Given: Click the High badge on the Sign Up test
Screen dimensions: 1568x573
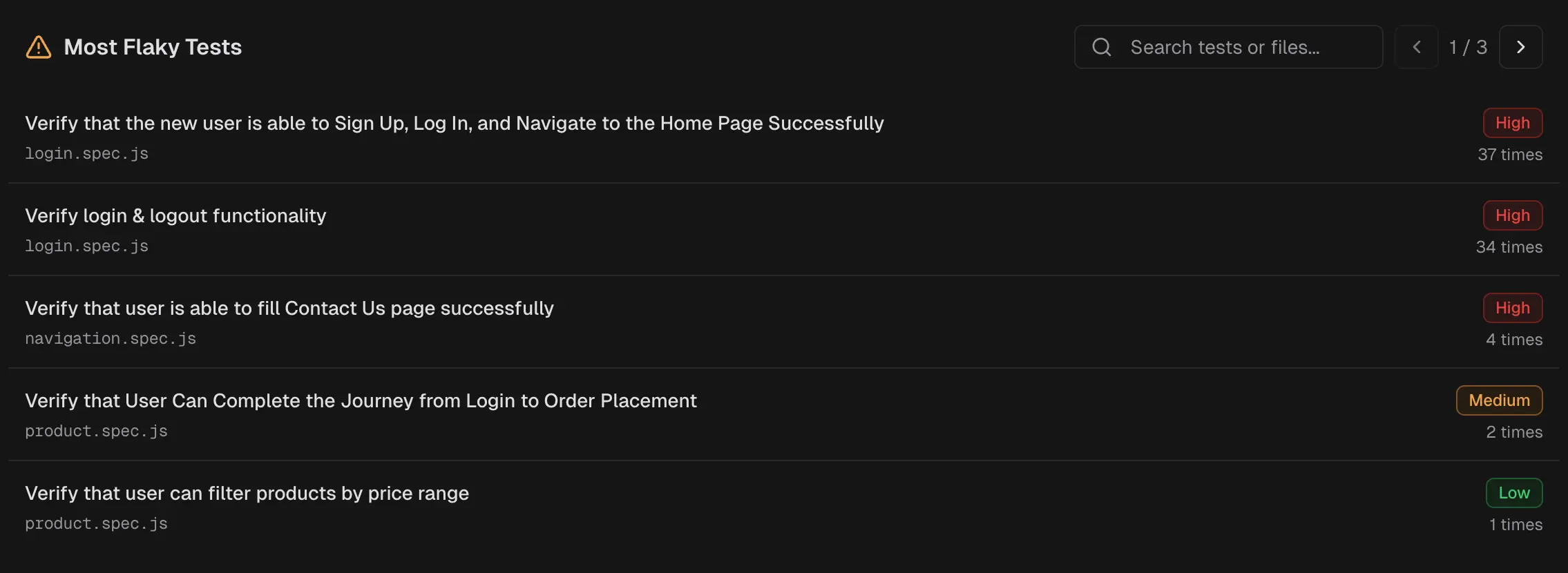Looking at the screenshot, I should (x=1512, y=123).
